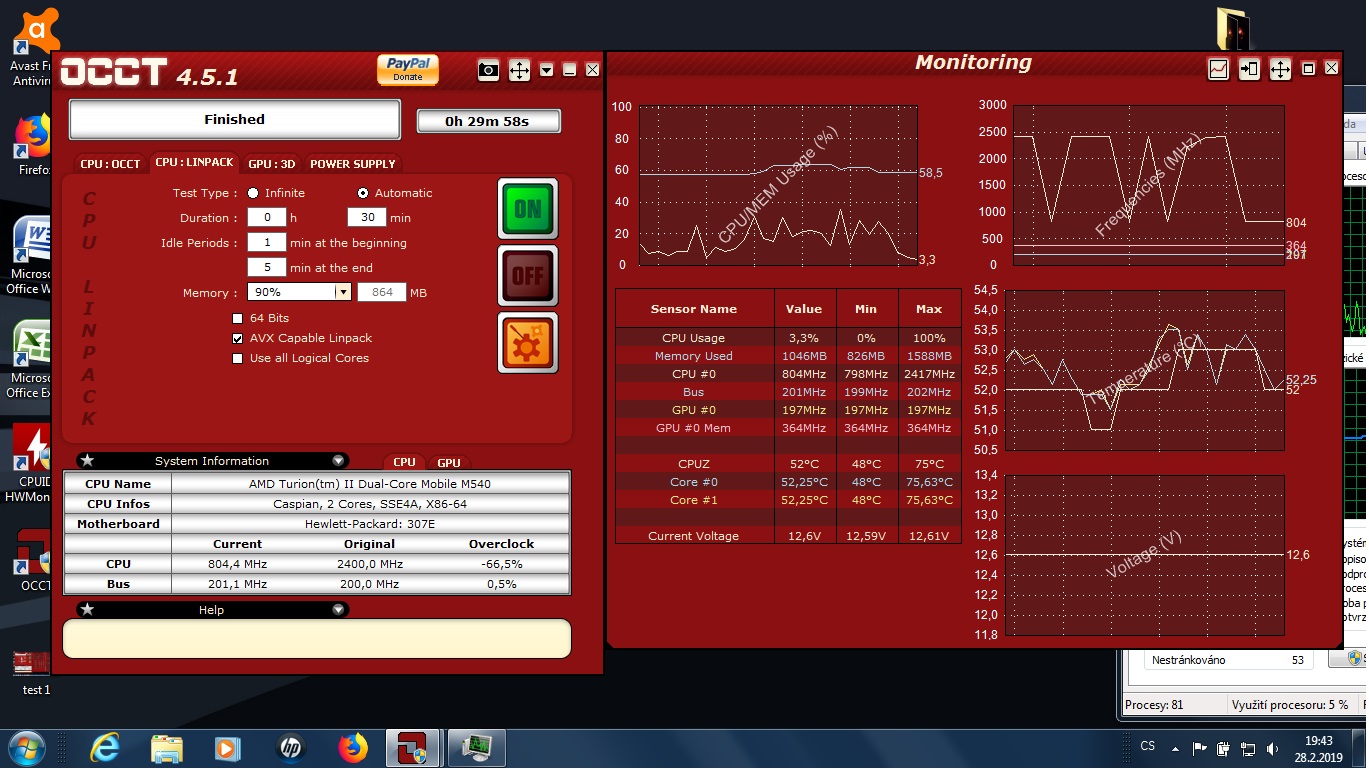Select the CPU : LINPACK tab

[x=194, y=163]
